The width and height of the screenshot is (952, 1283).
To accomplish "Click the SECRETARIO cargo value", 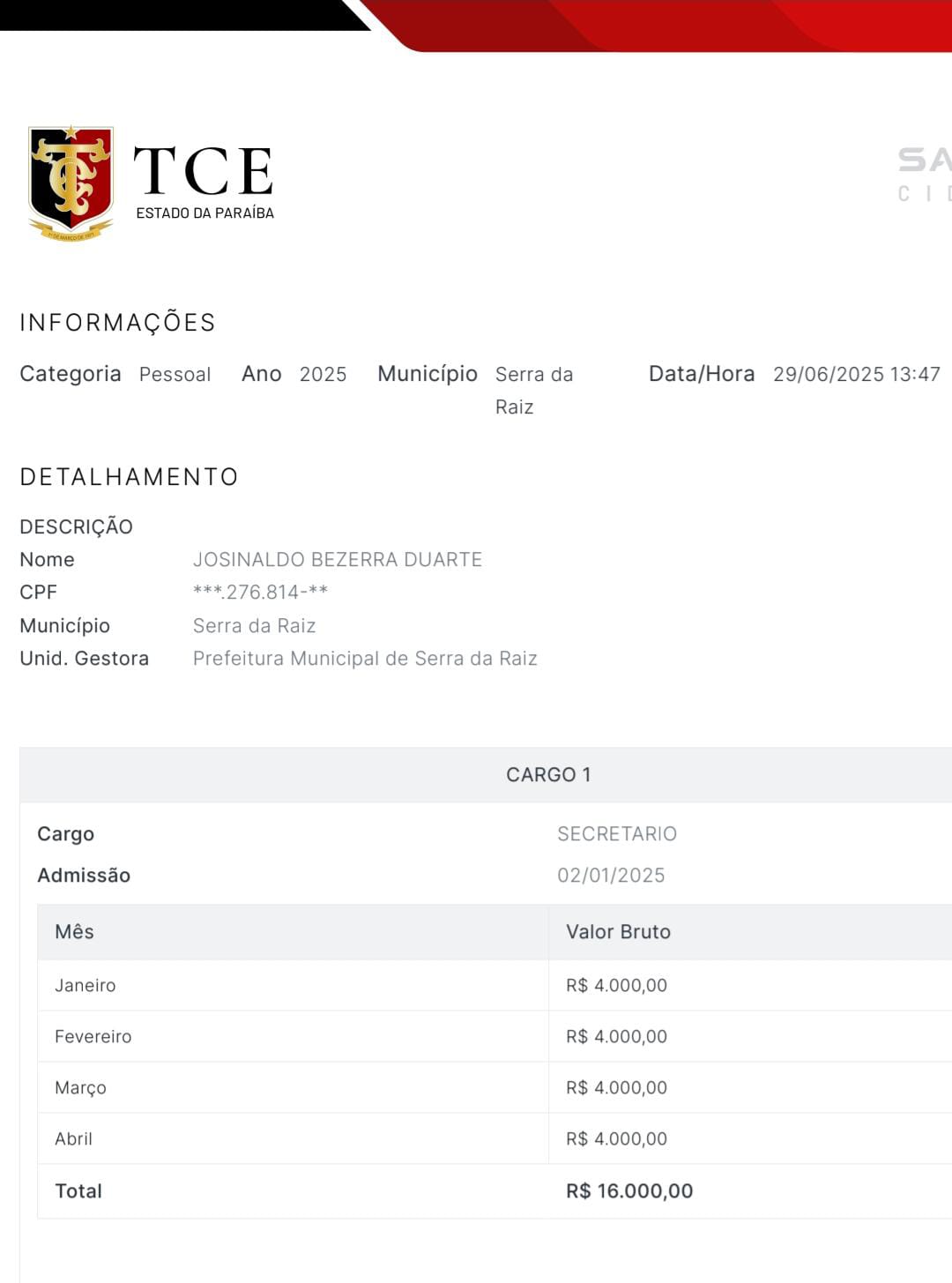I will 616,834.
